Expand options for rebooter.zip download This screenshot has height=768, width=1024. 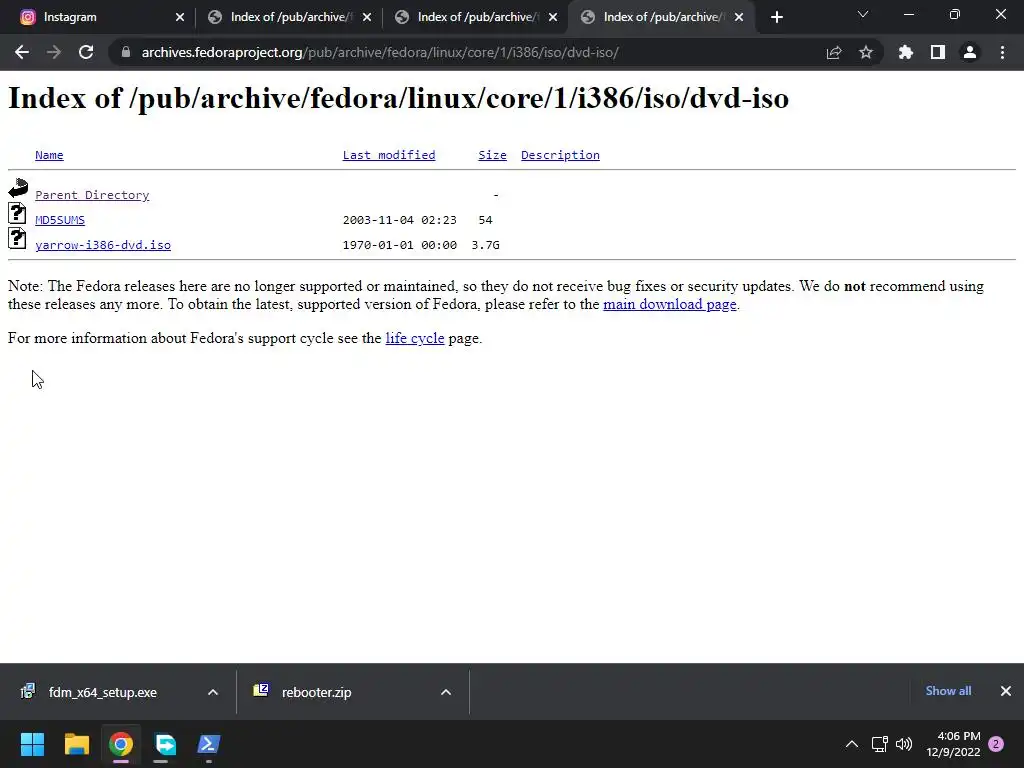point(446,692)
